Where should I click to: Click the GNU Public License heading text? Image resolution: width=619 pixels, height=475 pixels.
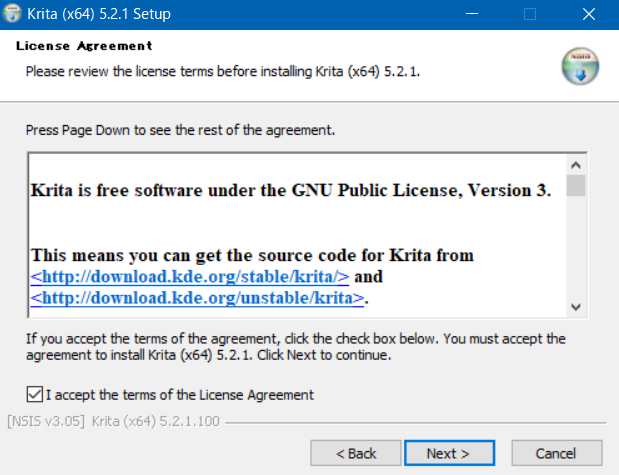point(291,190)
